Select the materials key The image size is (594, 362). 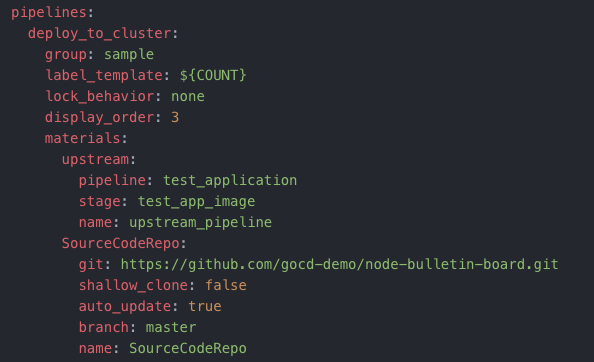pos(83,138)
